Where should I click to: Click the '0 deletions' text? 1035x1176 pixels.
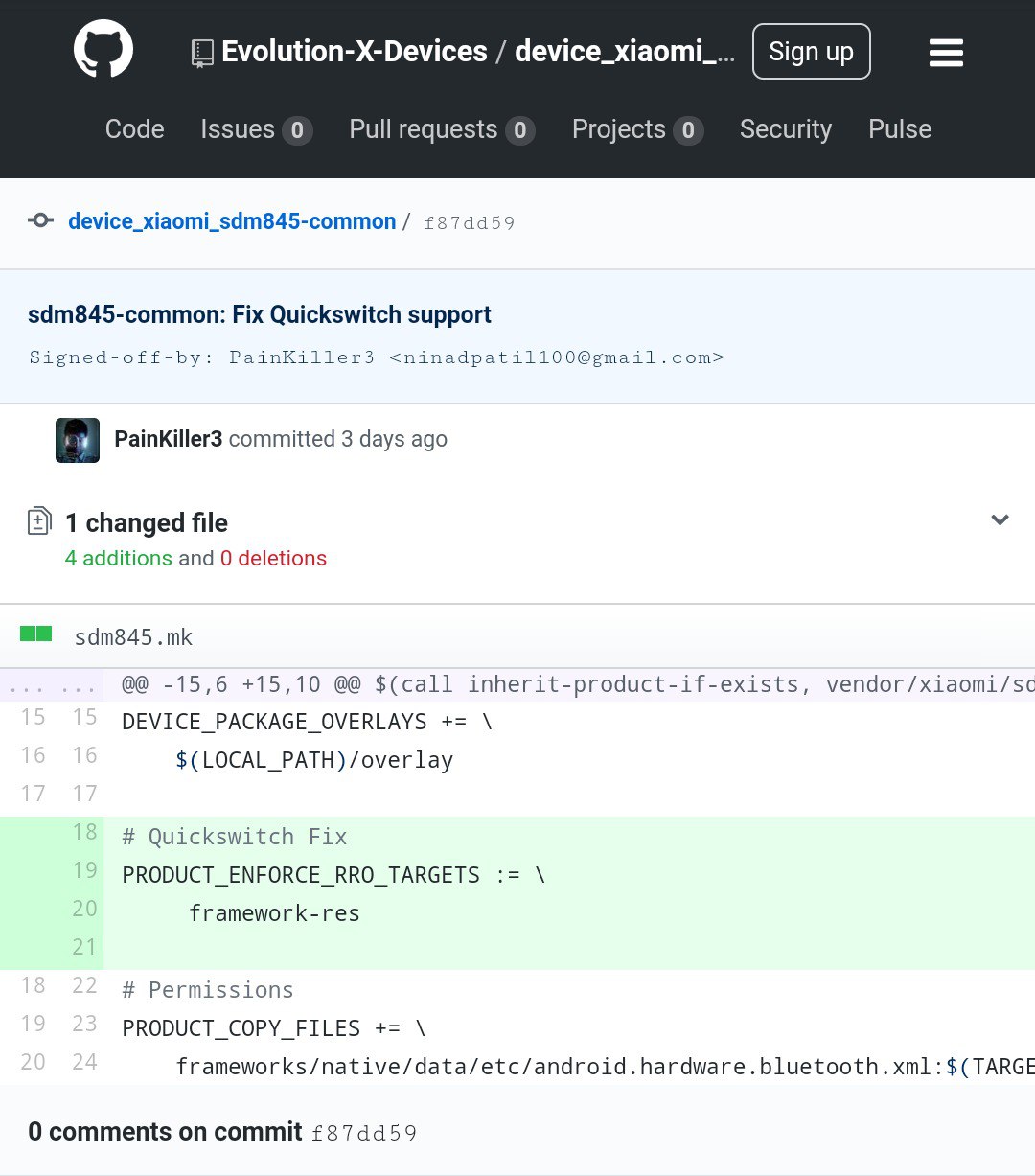[x=273, y=558]
